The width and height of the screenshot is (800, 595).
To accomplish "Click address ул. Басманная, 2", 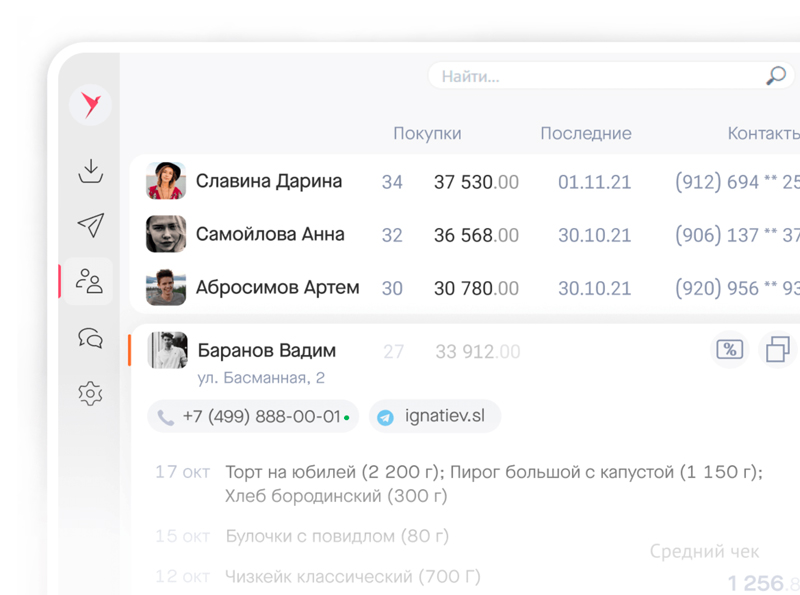I will point(261,378).
